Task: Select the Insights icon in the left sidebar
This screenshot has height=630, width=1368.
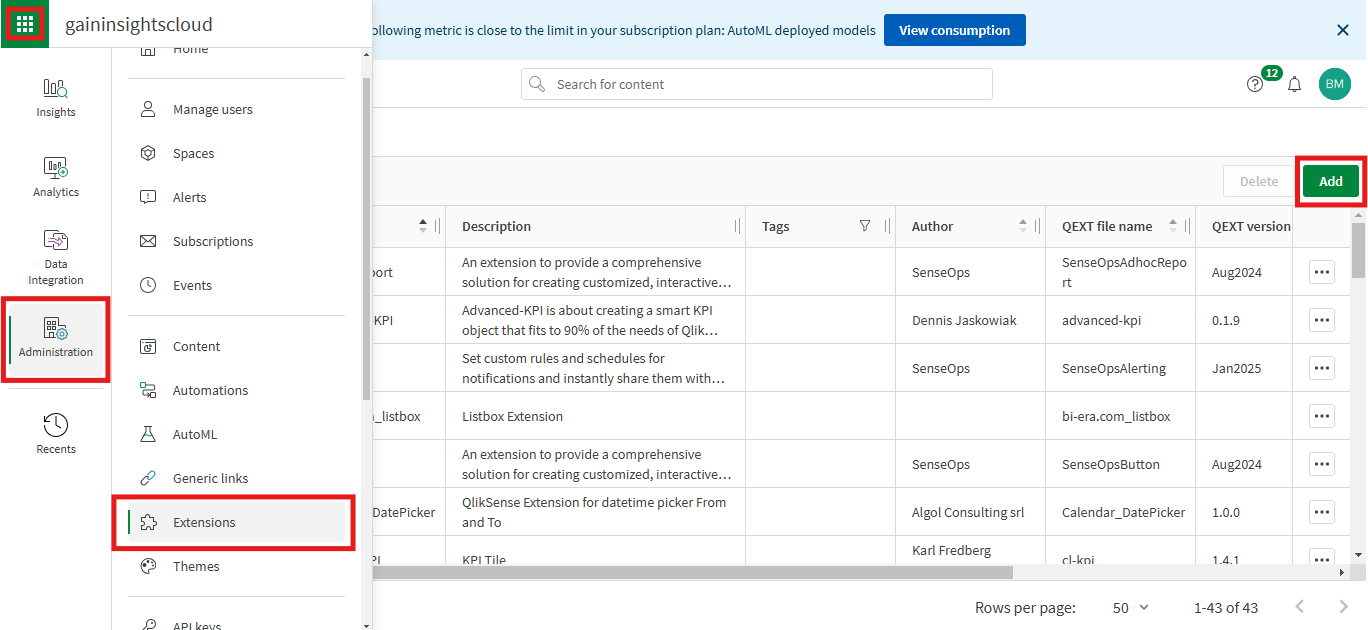Action: point(55,96)
